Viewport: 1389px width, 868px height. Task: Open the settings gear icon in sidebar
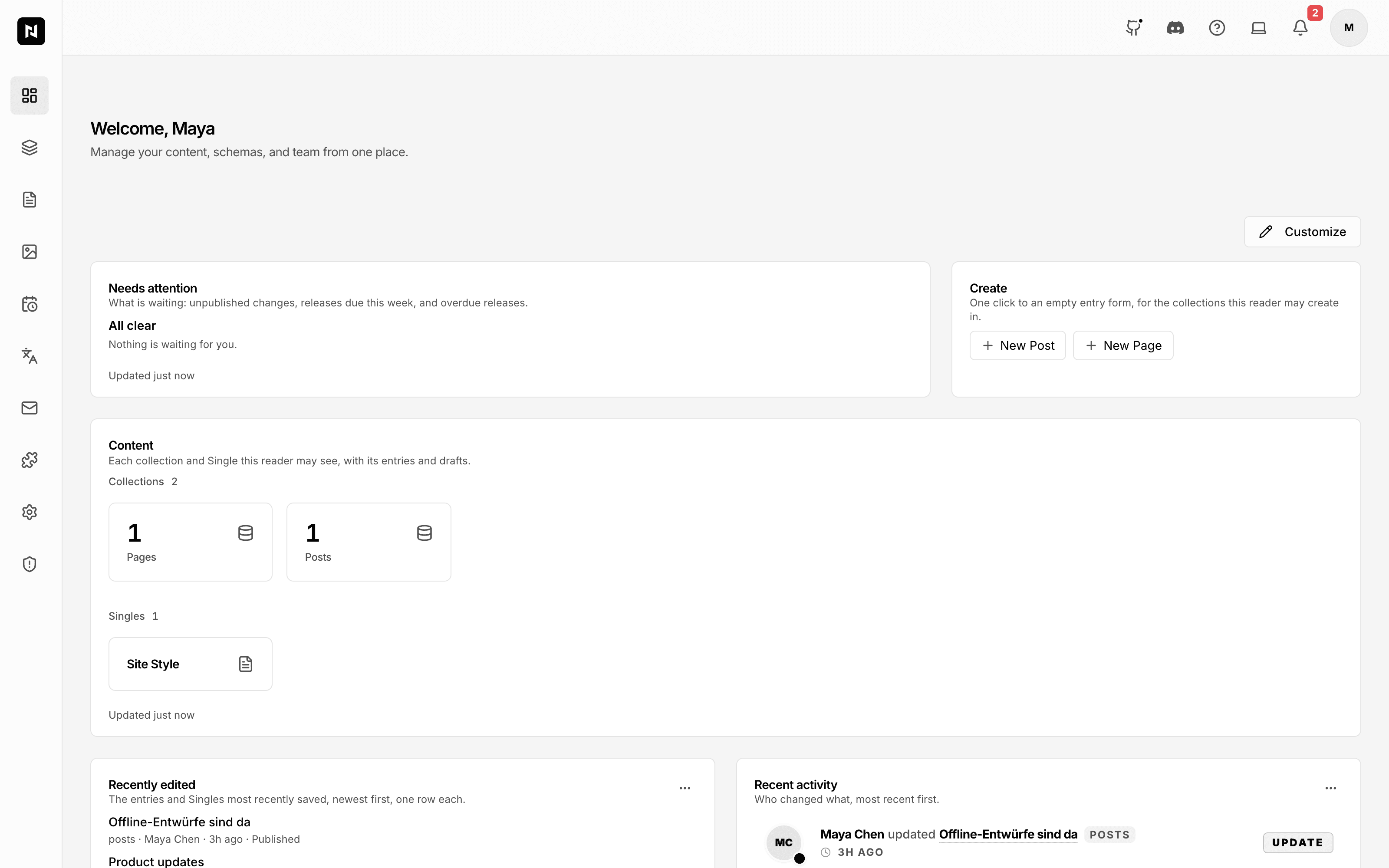(29, 512)
